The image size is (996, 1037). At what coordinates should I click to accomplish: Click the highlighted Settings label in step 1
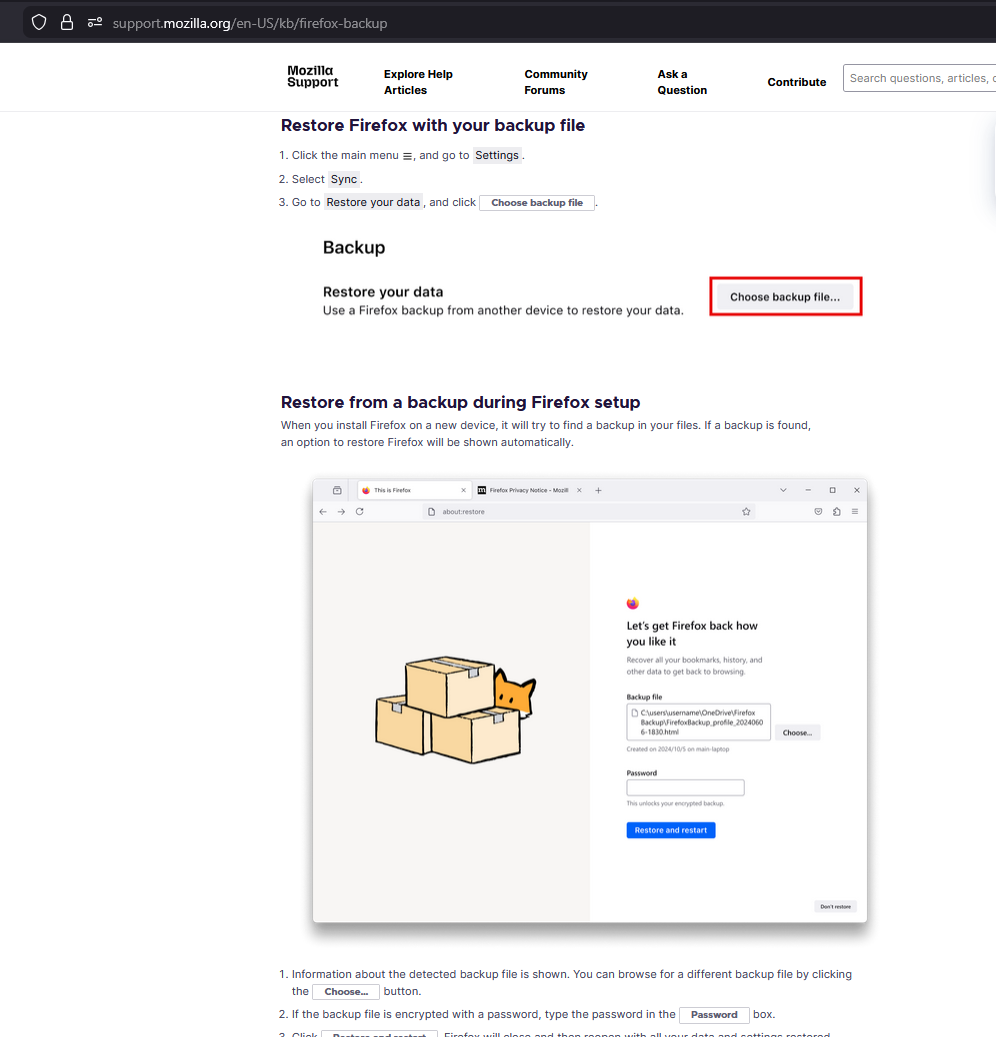(x=497, y=155)
